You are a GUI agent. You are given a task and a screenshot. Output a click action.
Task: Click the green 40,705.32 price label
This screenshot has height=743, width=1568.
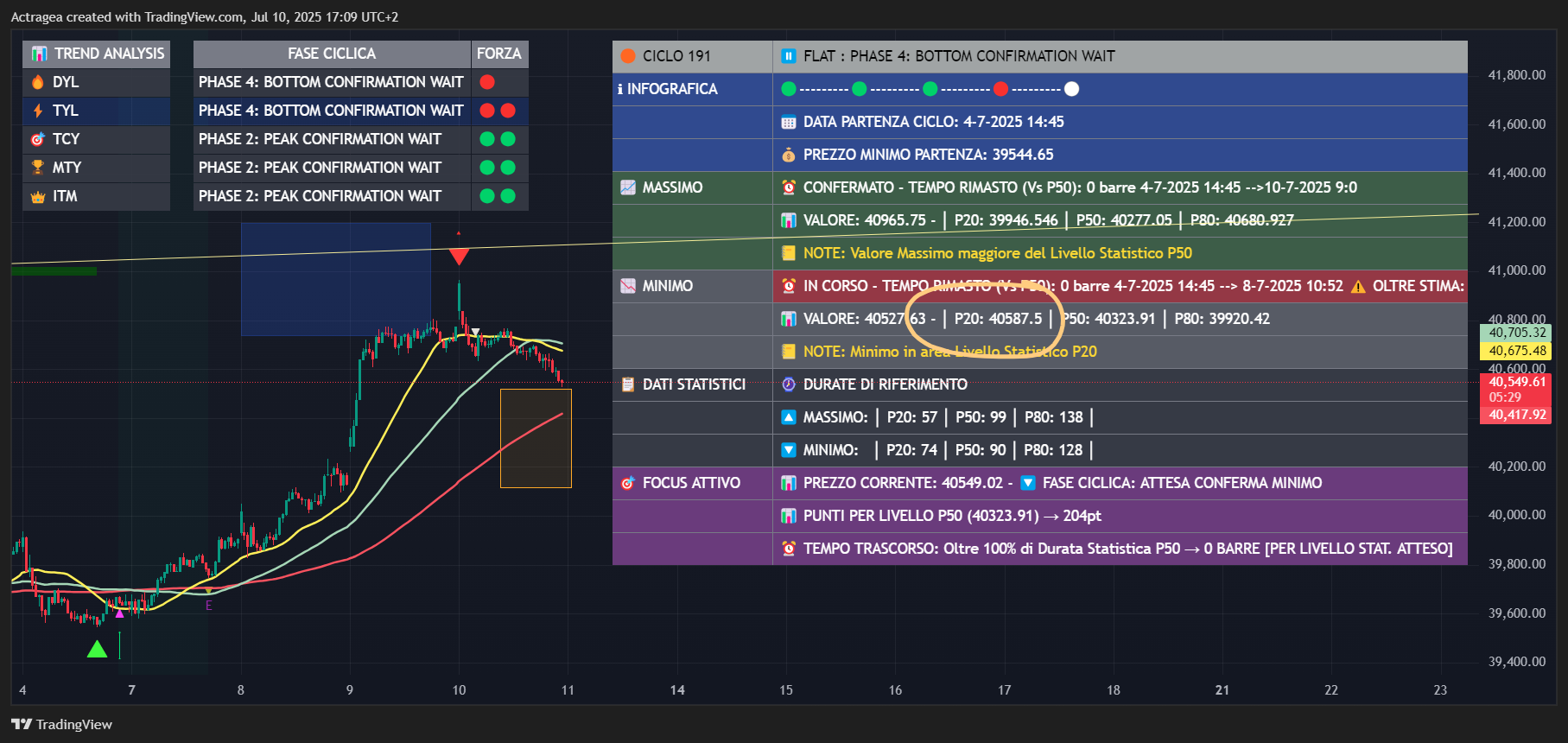click(1517, 333)
